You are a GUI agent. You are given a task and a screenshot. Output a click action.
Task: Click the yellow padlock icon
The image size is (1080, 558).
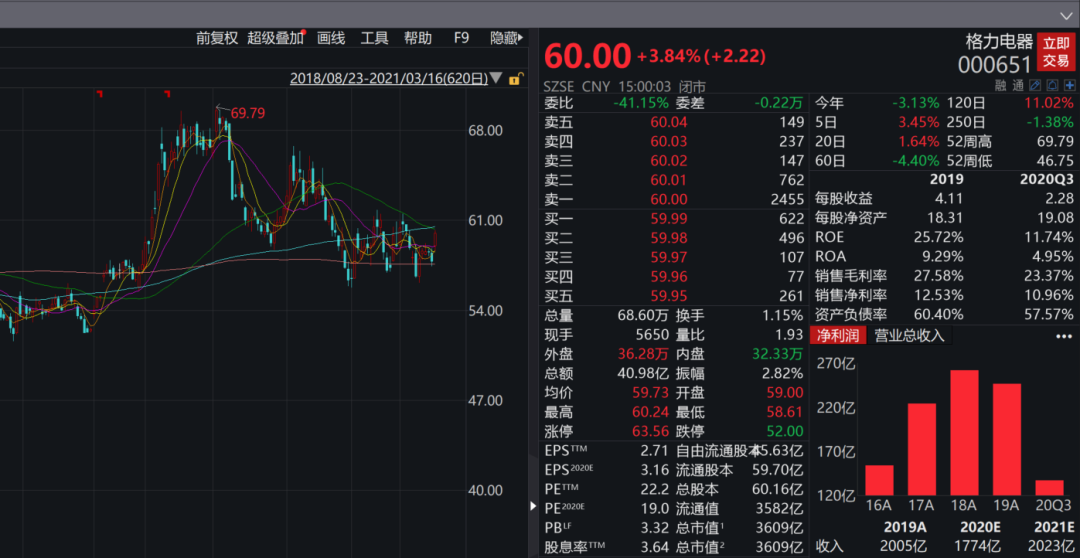[515, 79]
